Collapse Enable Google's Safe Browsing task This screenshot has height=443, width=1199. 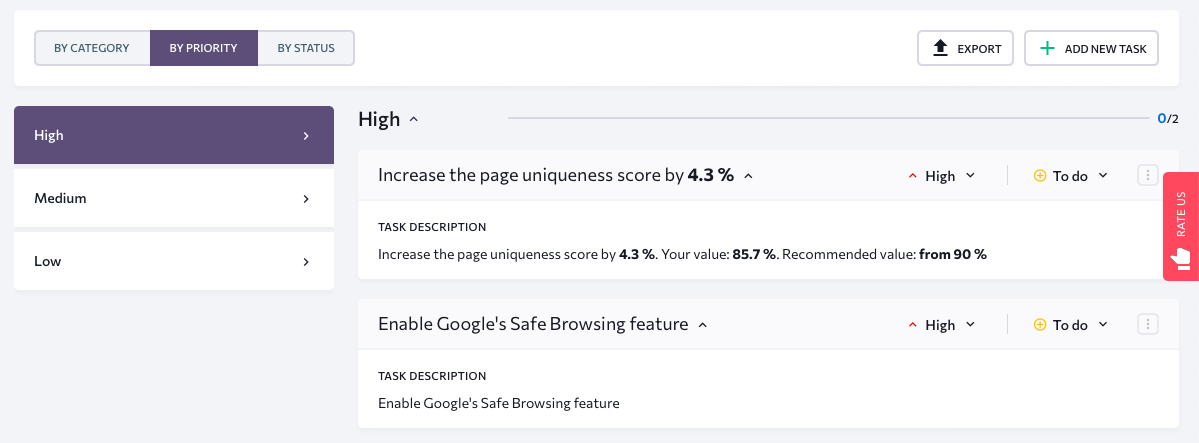pos(703,325)
